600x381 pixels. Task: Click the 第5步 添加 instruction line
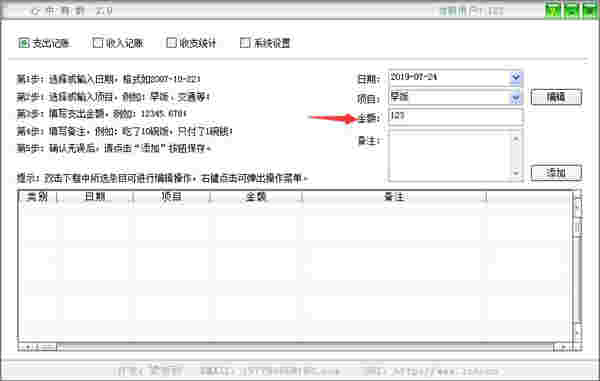coord(114,148)
